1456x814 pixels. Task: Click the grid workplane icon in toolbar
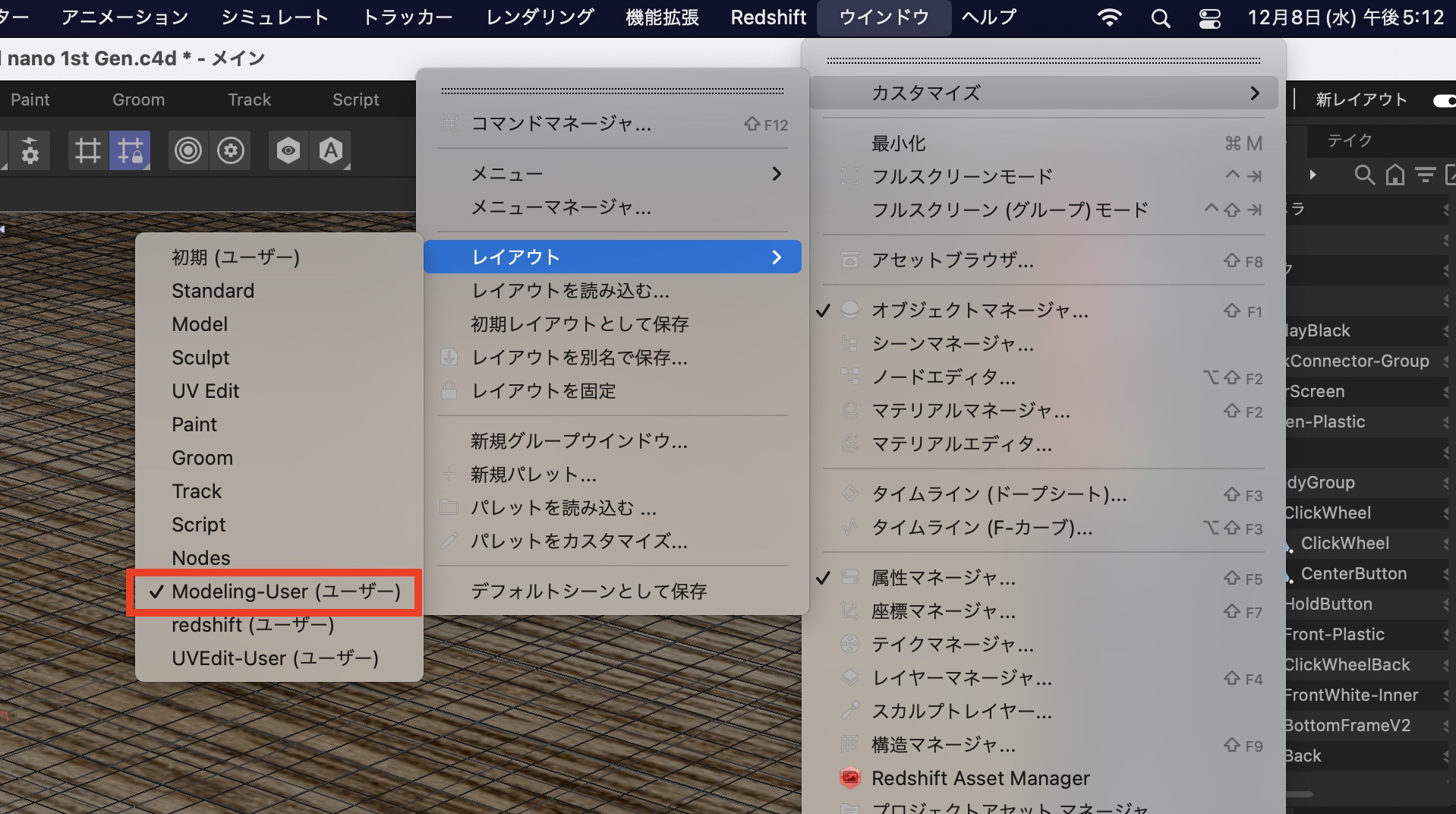click(87, 150)
